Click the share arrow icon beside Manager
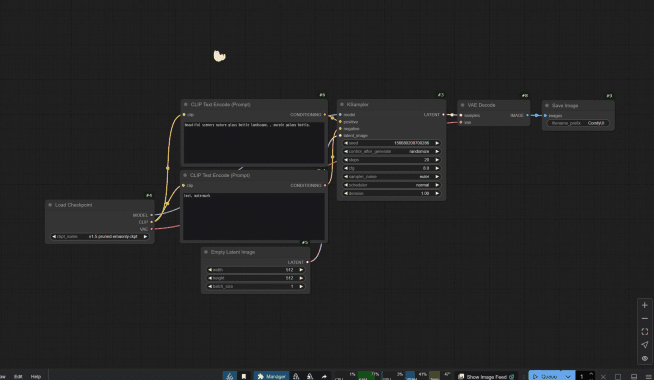Viewport: 654px width, 380px height. click(324, 376)
